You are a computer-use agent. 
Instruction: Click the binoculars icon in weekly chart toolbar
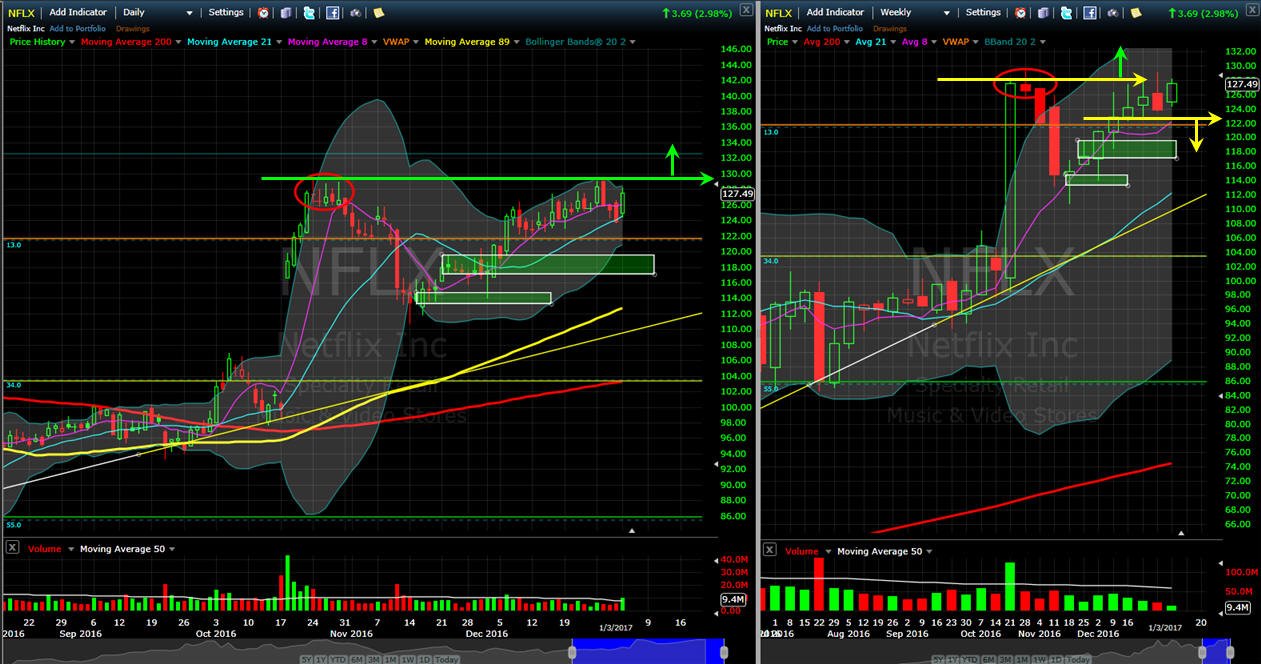[x=1113, y=13]
